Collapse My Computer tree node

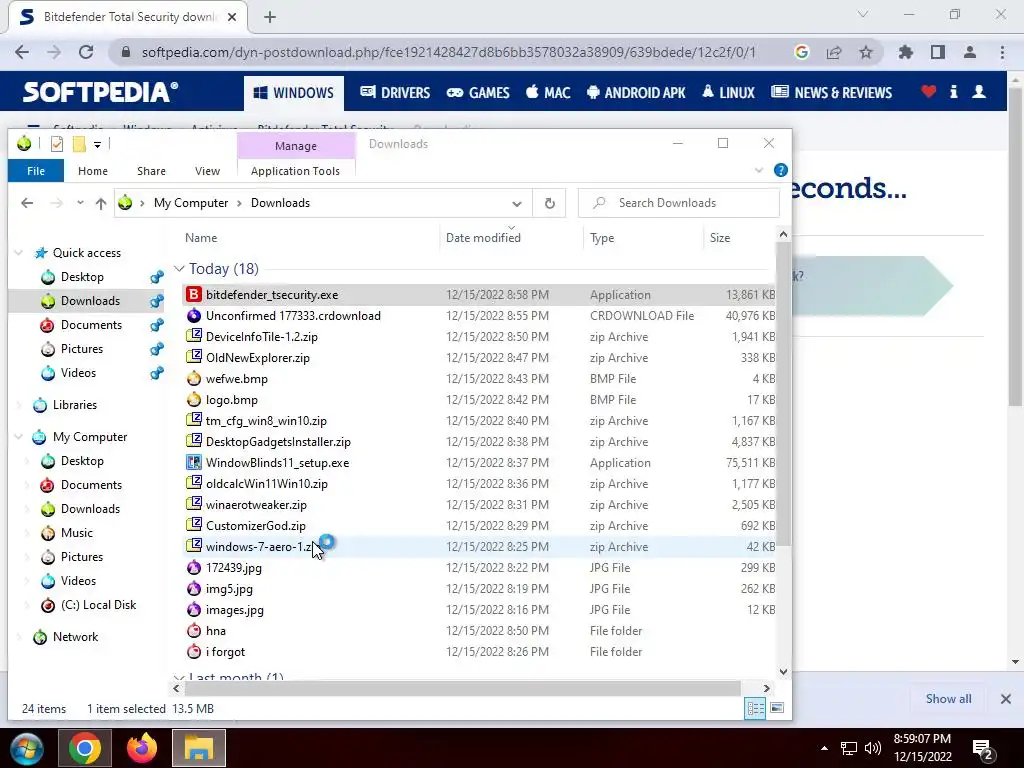[x=19, y=437]
